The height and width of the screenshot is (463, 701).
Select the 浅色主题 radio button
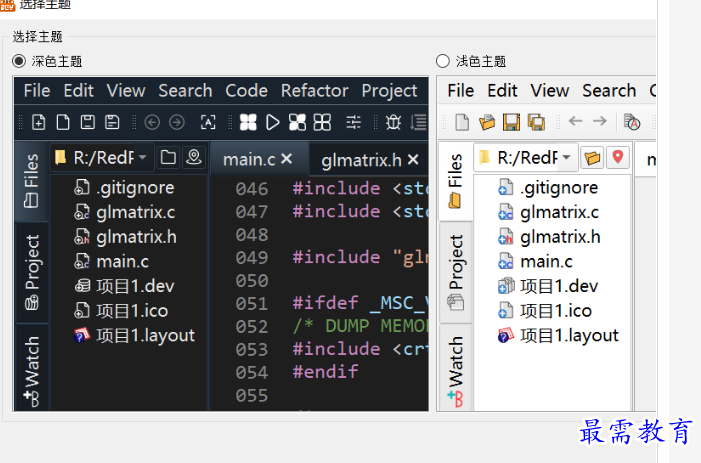(443, 61)
